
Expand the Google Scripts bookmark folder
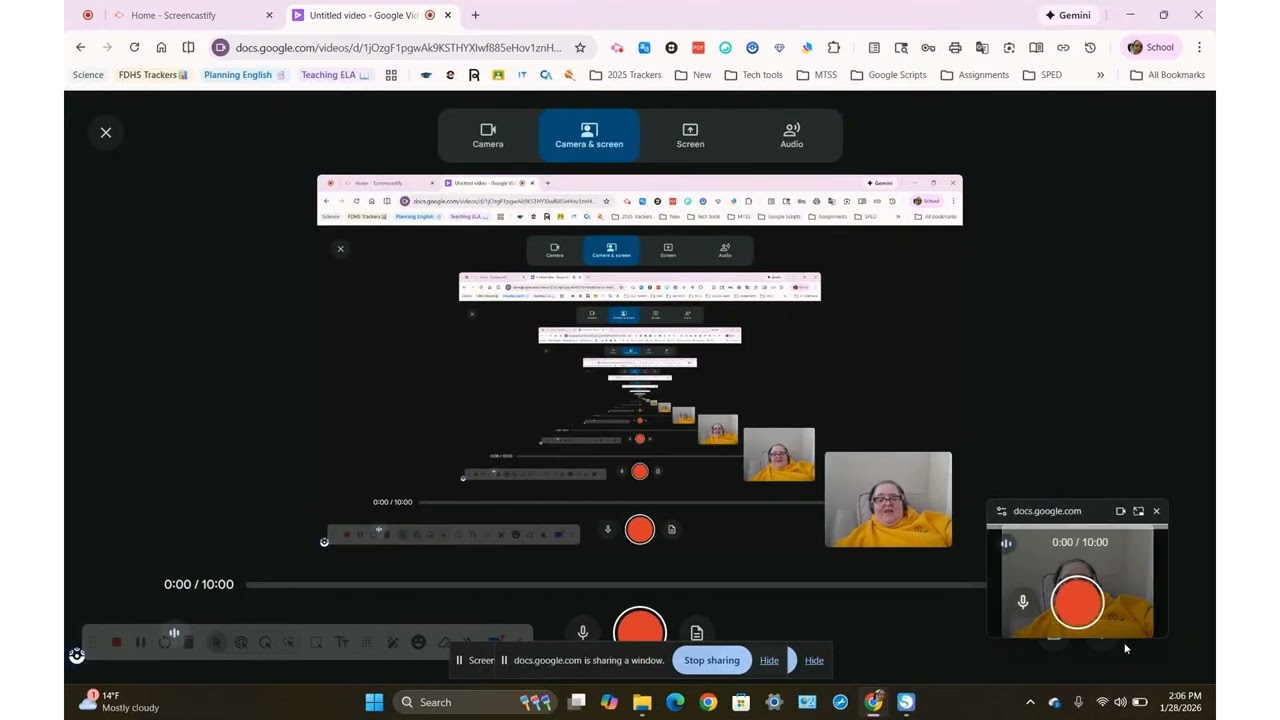[x=888, y=75]
